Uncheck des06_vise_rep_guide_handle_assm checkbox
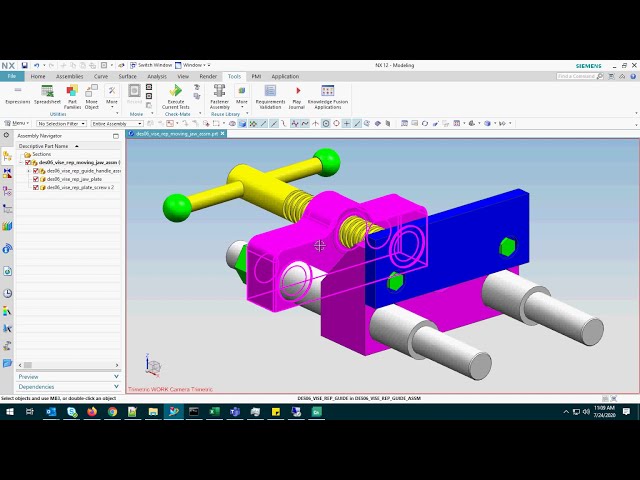The height and width of the screenshot is (480, 640). pyautogui.click(x=36, y=171)
